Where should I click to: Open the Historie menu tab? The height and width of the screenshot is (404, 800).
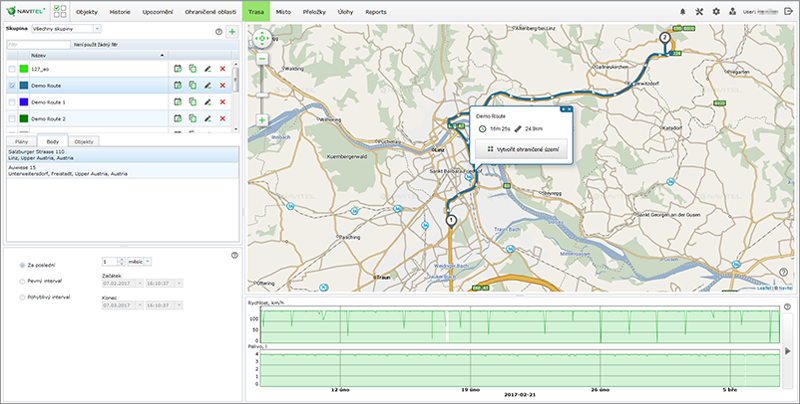(119, 11)
